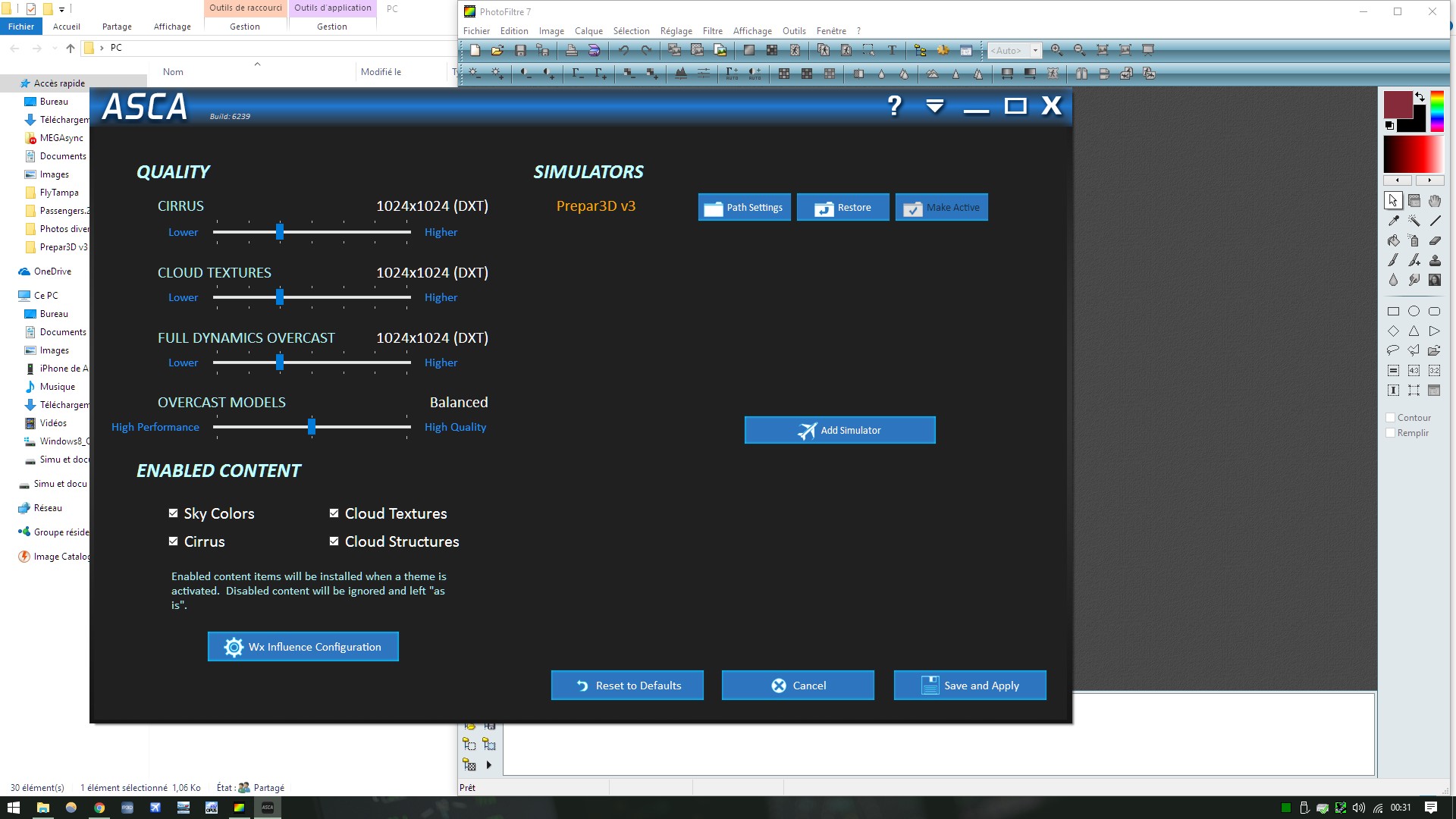Click the Redo arrow in PhotoFiltre toolbar
This screenshot has width=1456, height=819.
[x=646, y=50]
